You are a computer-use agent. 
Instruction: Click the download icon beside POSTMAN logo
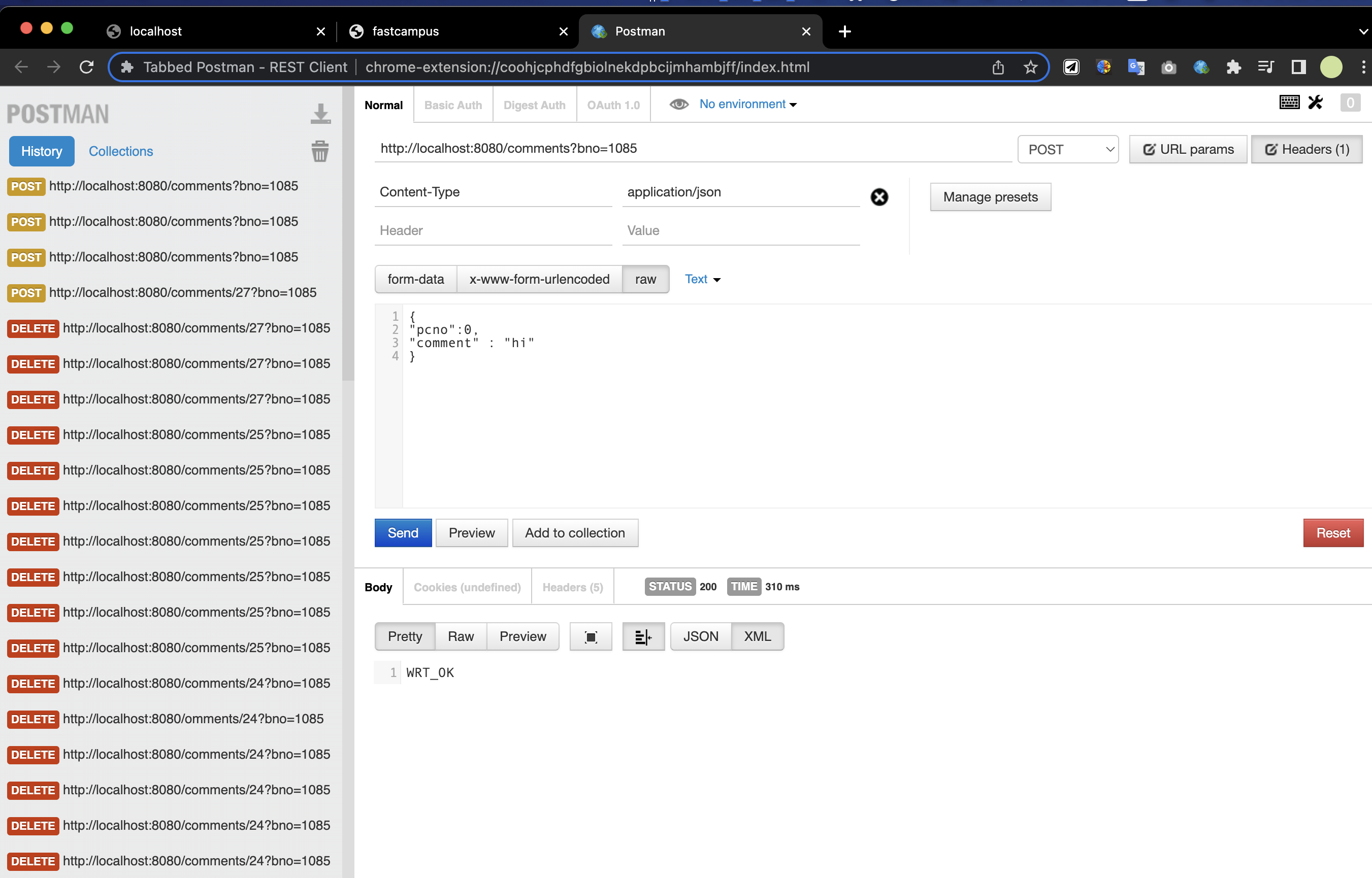pyautogui.click(x=320, y=114)
